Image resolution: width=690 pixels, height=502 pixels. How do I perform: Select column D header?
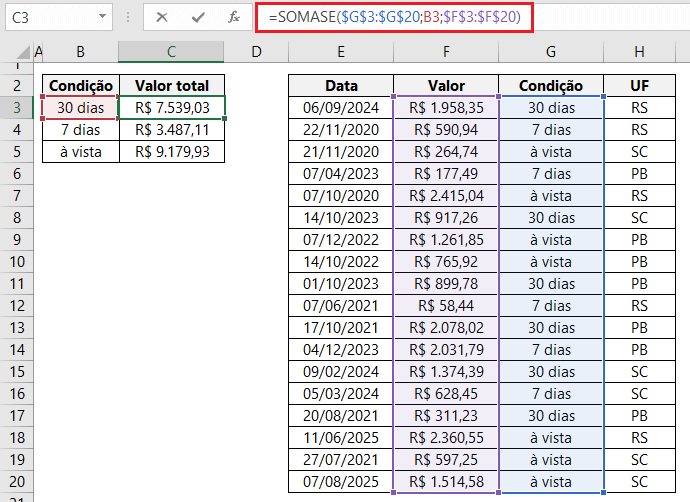256,52
